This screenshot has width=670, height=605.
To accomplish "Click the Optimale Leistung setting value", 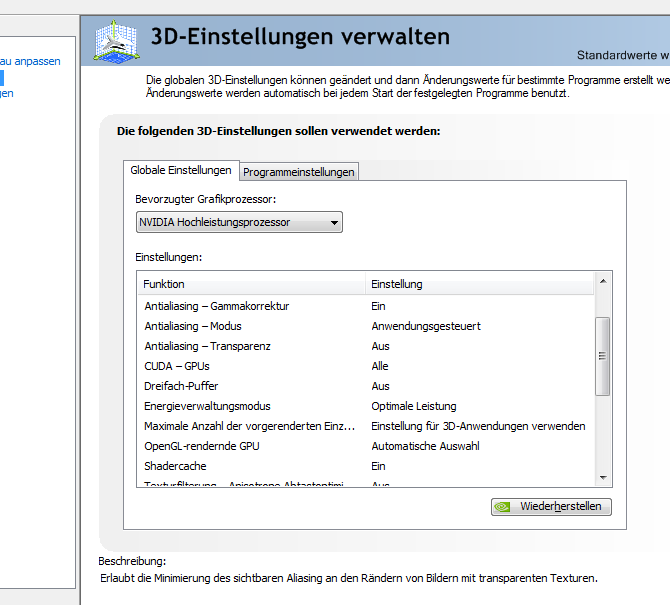I will pyautogui.click(x=414, y=406).
